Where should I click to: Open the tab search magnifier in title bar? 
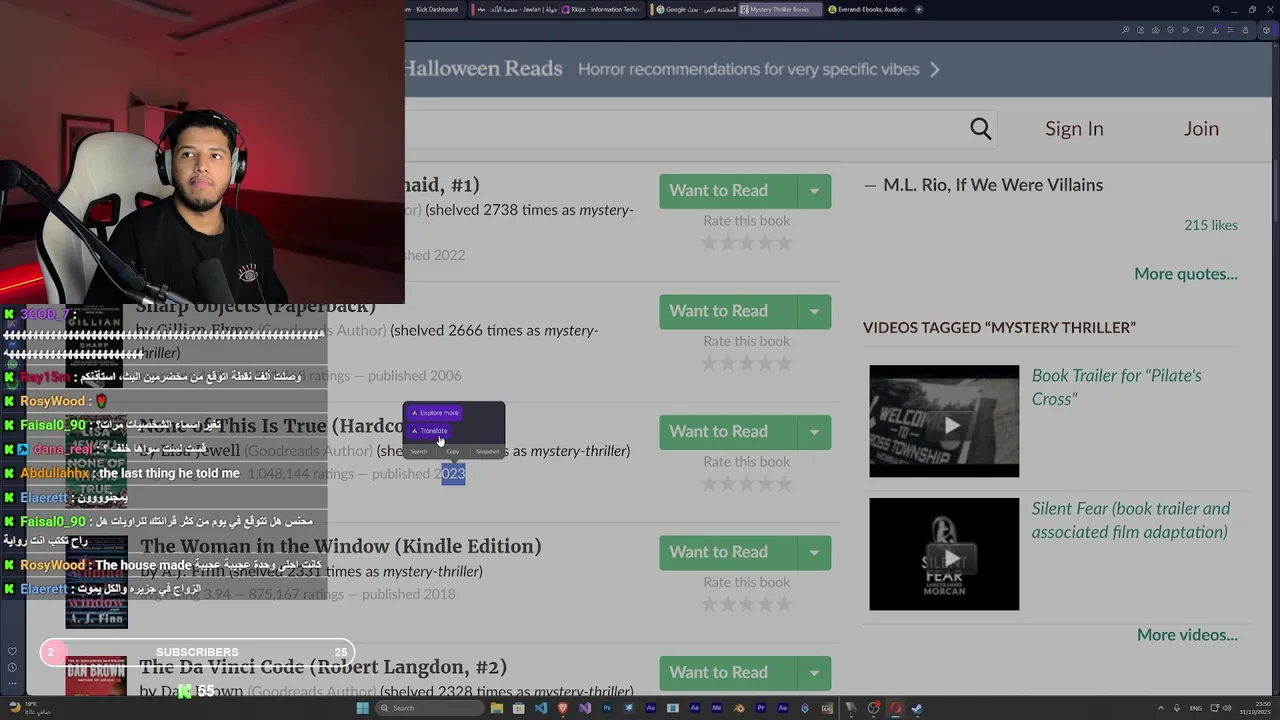coord(1216,9)
